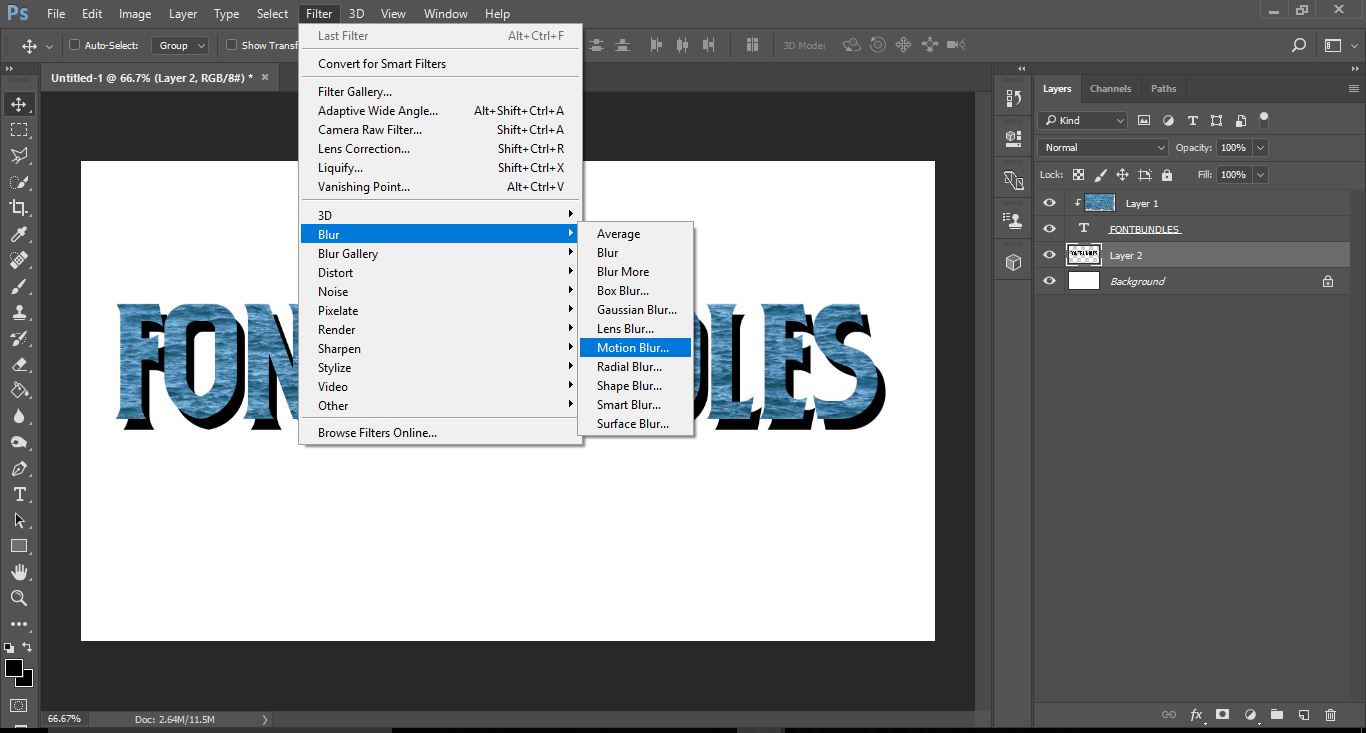Image resolution: width=1366 pixels, height=733 pixels.
Task: Open the Normal blend mode dropdown
Action: [1103, 147]
